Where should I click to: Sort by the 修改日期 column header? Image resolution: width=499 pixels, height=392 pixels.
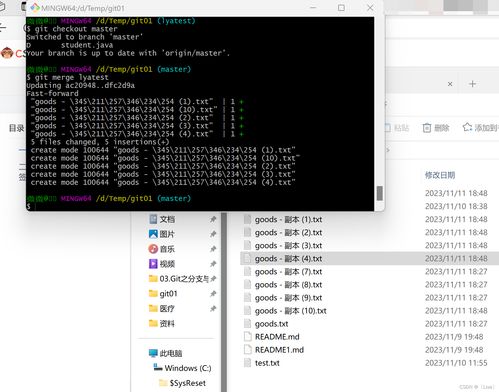point(440,175)
